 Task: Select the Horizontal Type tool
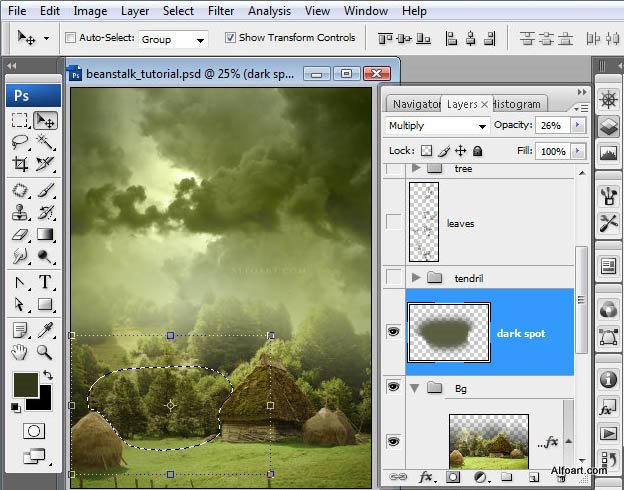(x=45, y=282)
